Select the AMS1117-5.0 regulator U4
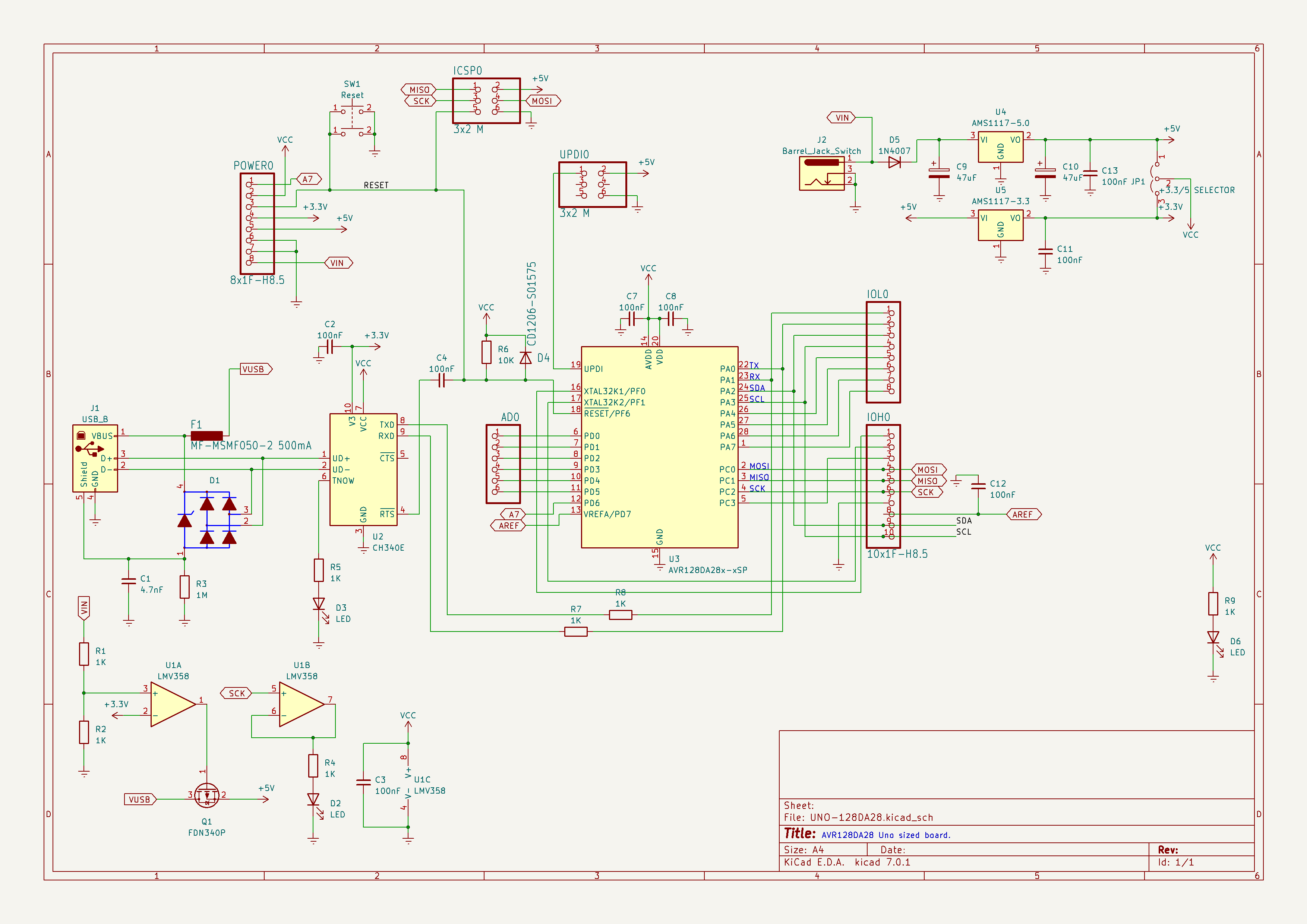 pos(1000,147)
